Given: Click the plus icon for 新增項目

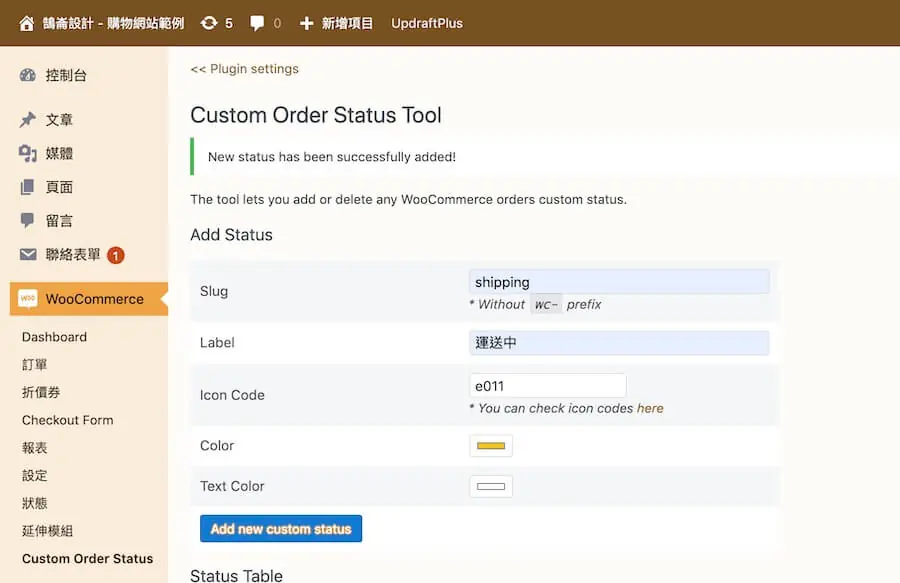Looking at the screenshot, I should [307, 24].
